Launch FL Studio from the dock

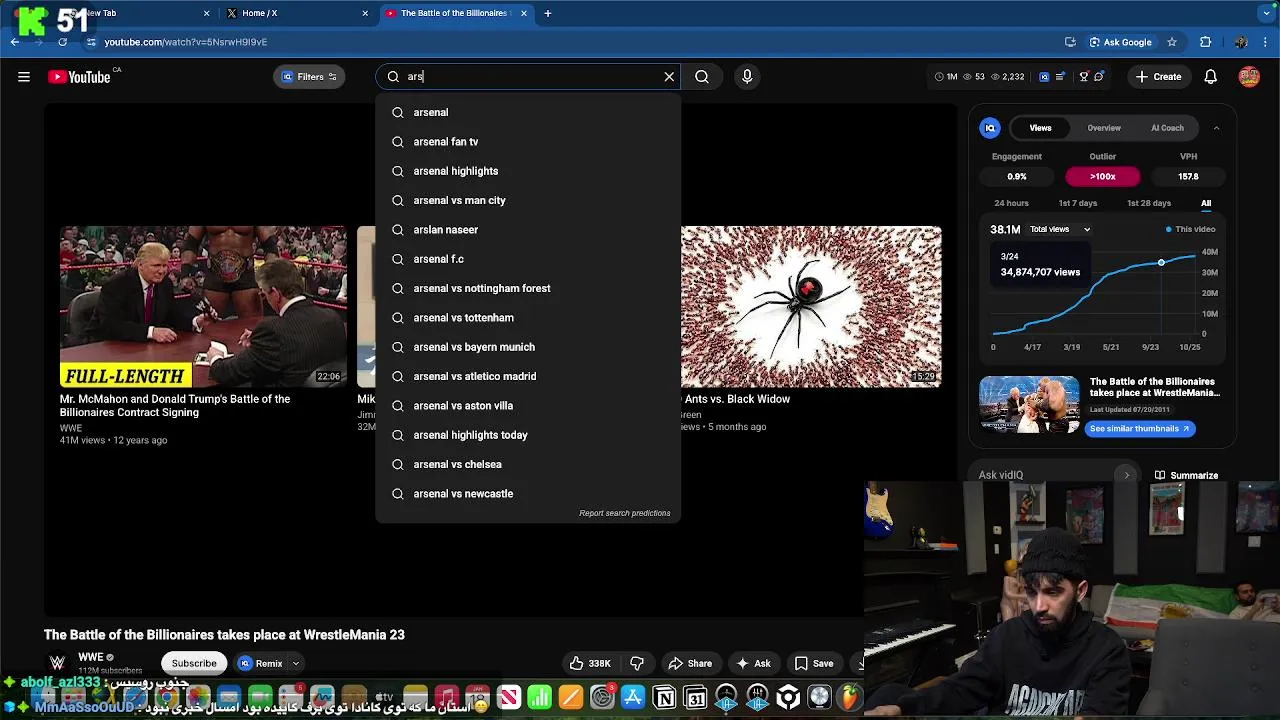(850, 697)
